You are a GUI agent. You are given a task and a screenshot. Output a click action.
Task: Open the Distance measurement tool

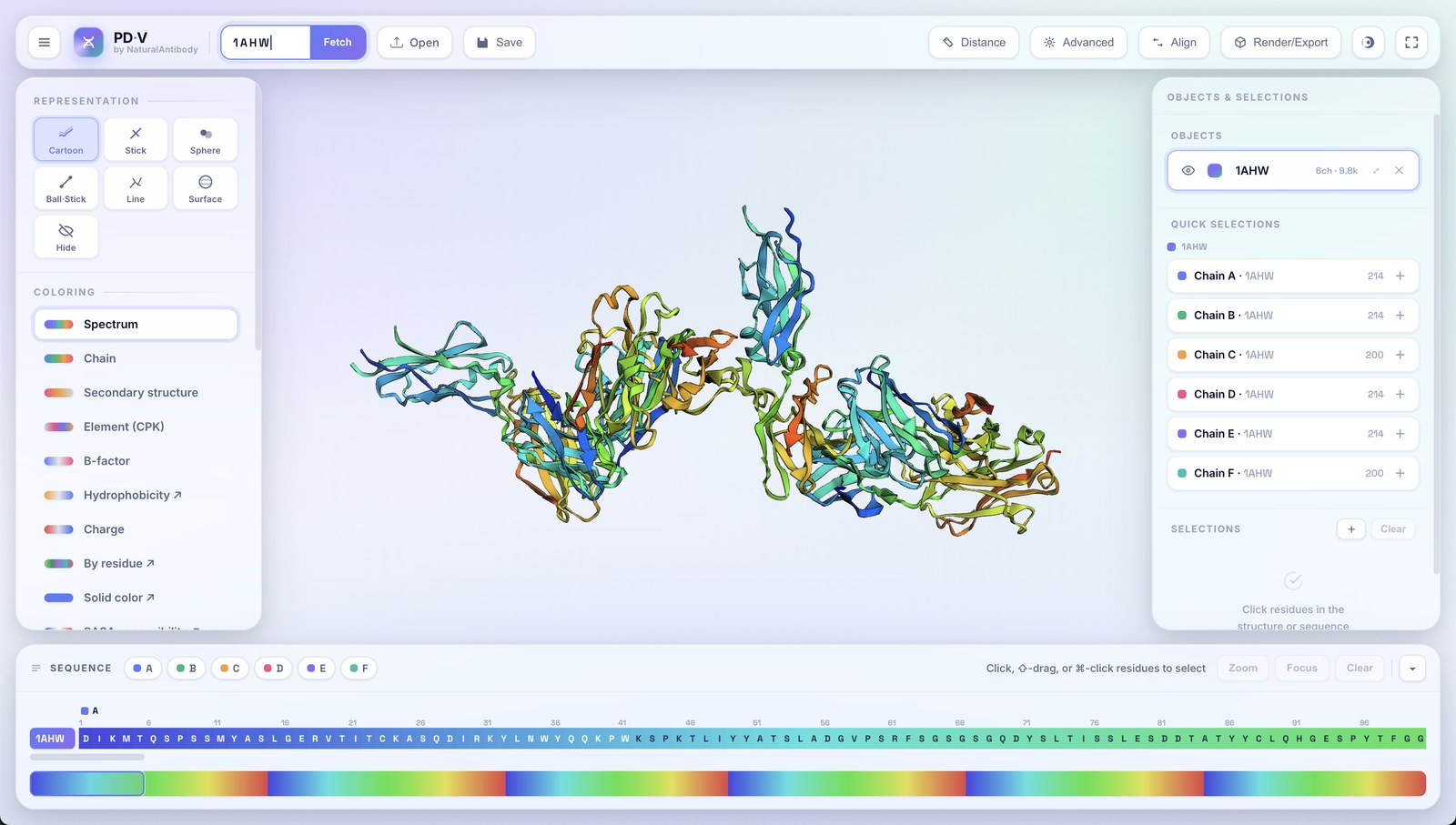(974, 42)
